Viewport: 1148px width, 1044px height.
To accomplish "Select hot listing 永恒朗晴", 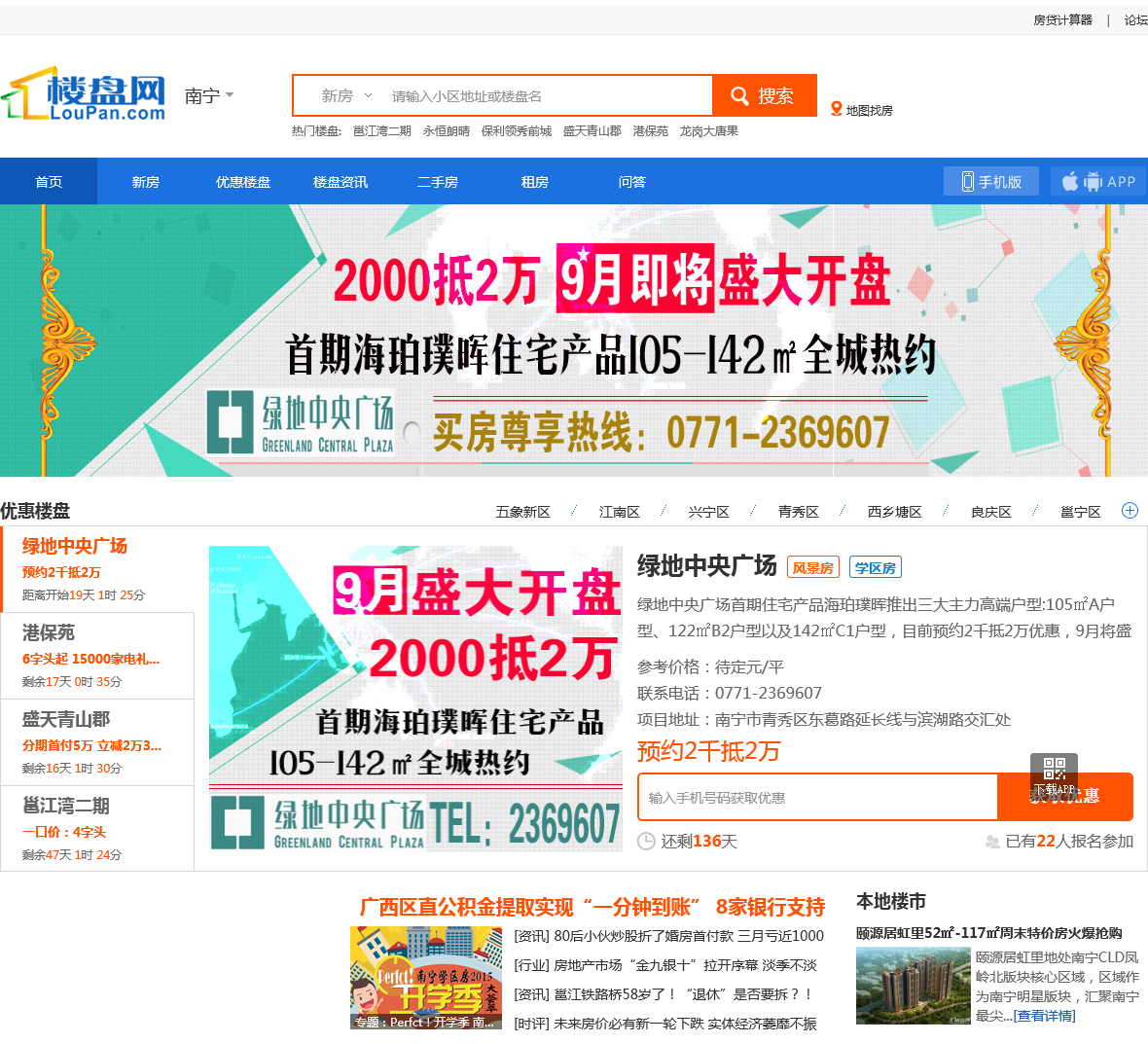I will (446, 131).
